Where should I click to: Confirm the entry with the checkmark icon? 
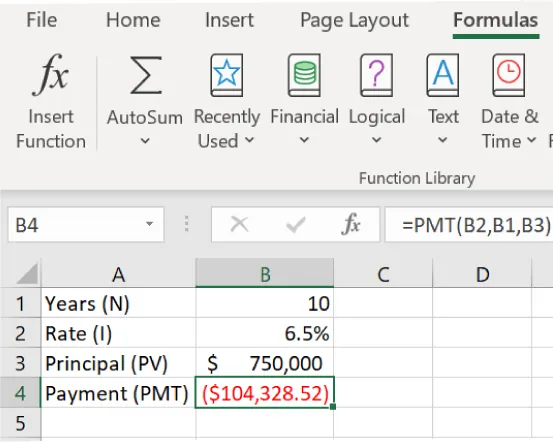(x=296, y=225)
